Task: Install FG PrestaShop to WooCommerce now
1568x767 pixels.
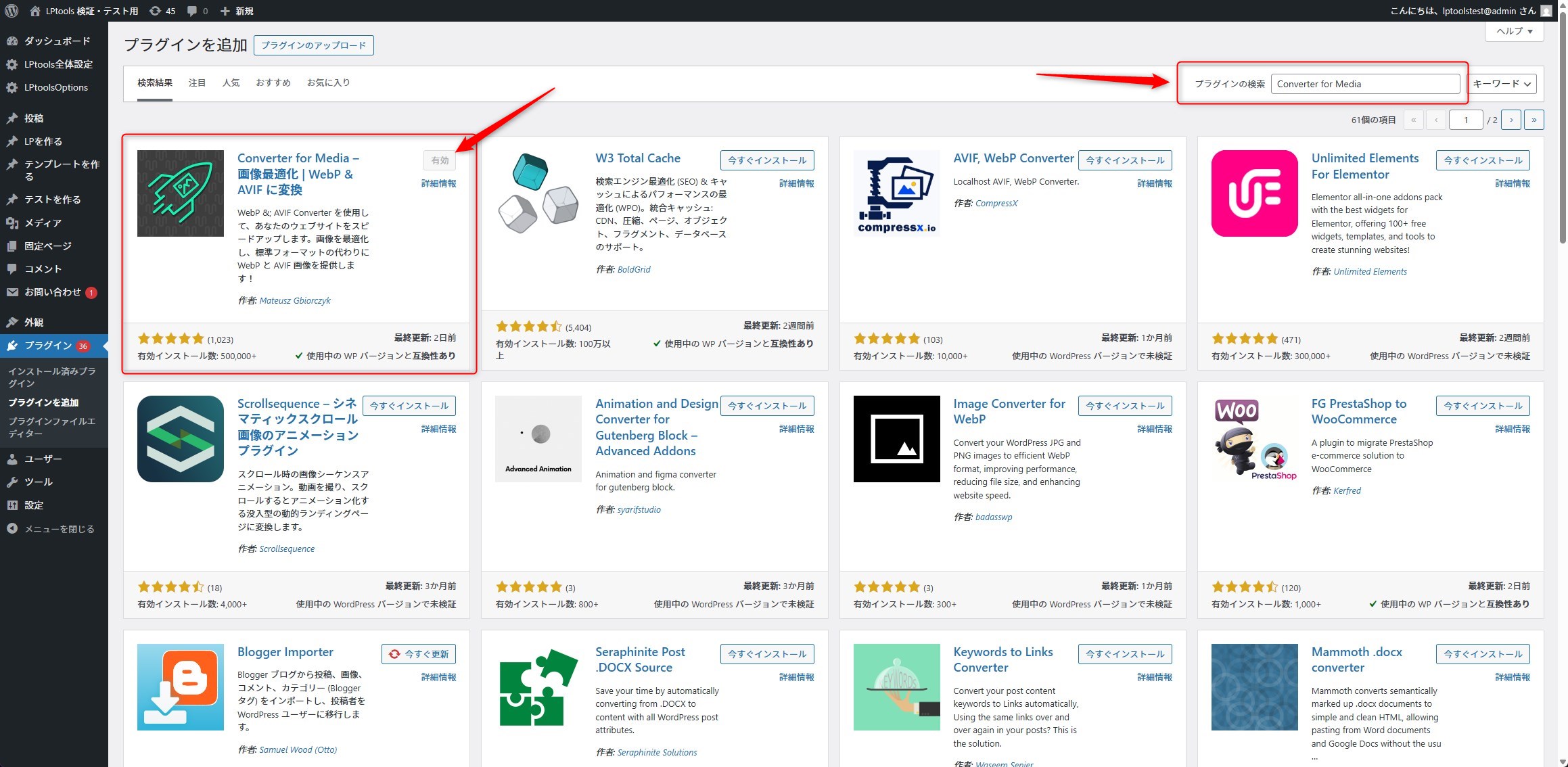Action: (x=1483, y=406)
